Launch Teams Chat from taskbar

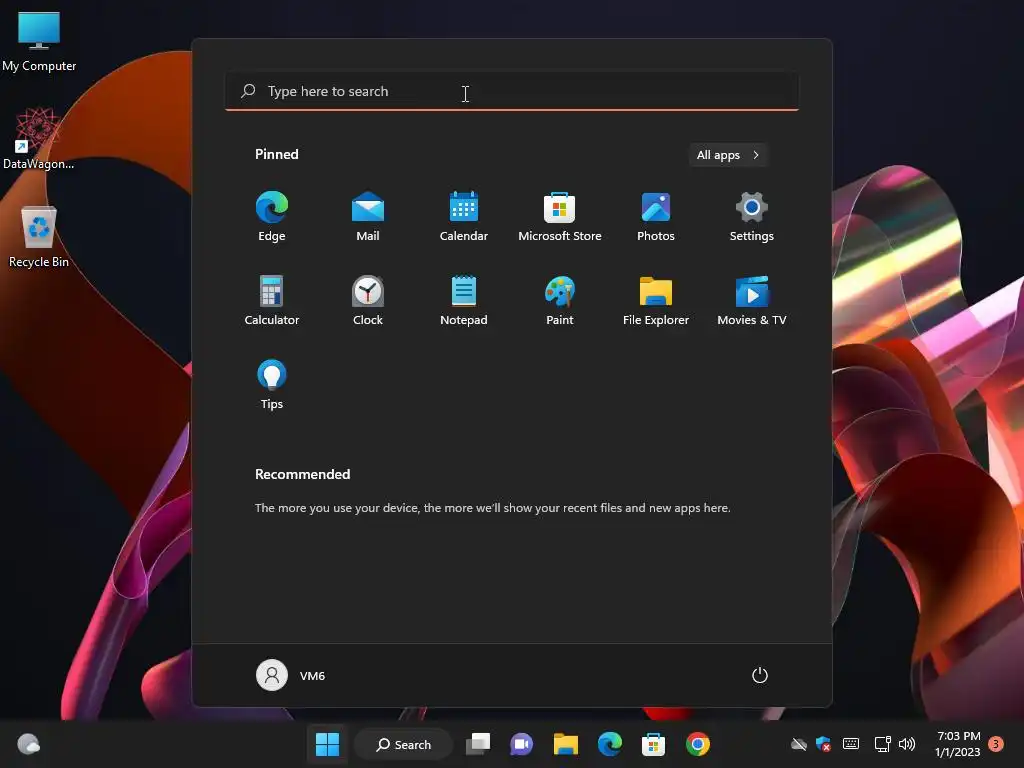point(521,744)
